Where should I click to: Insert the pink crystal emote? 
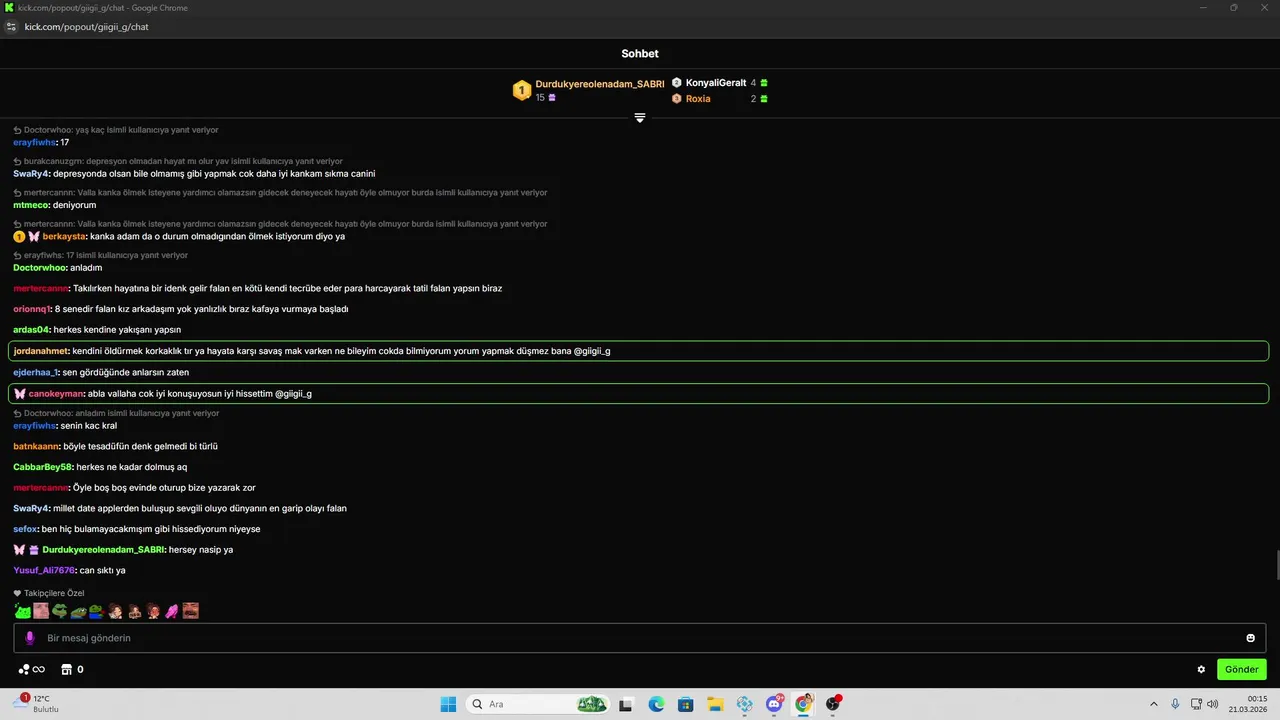[172, 611]
